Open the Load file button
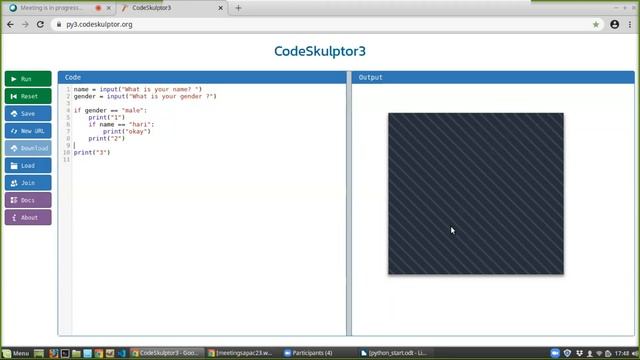 pos(28,166)
